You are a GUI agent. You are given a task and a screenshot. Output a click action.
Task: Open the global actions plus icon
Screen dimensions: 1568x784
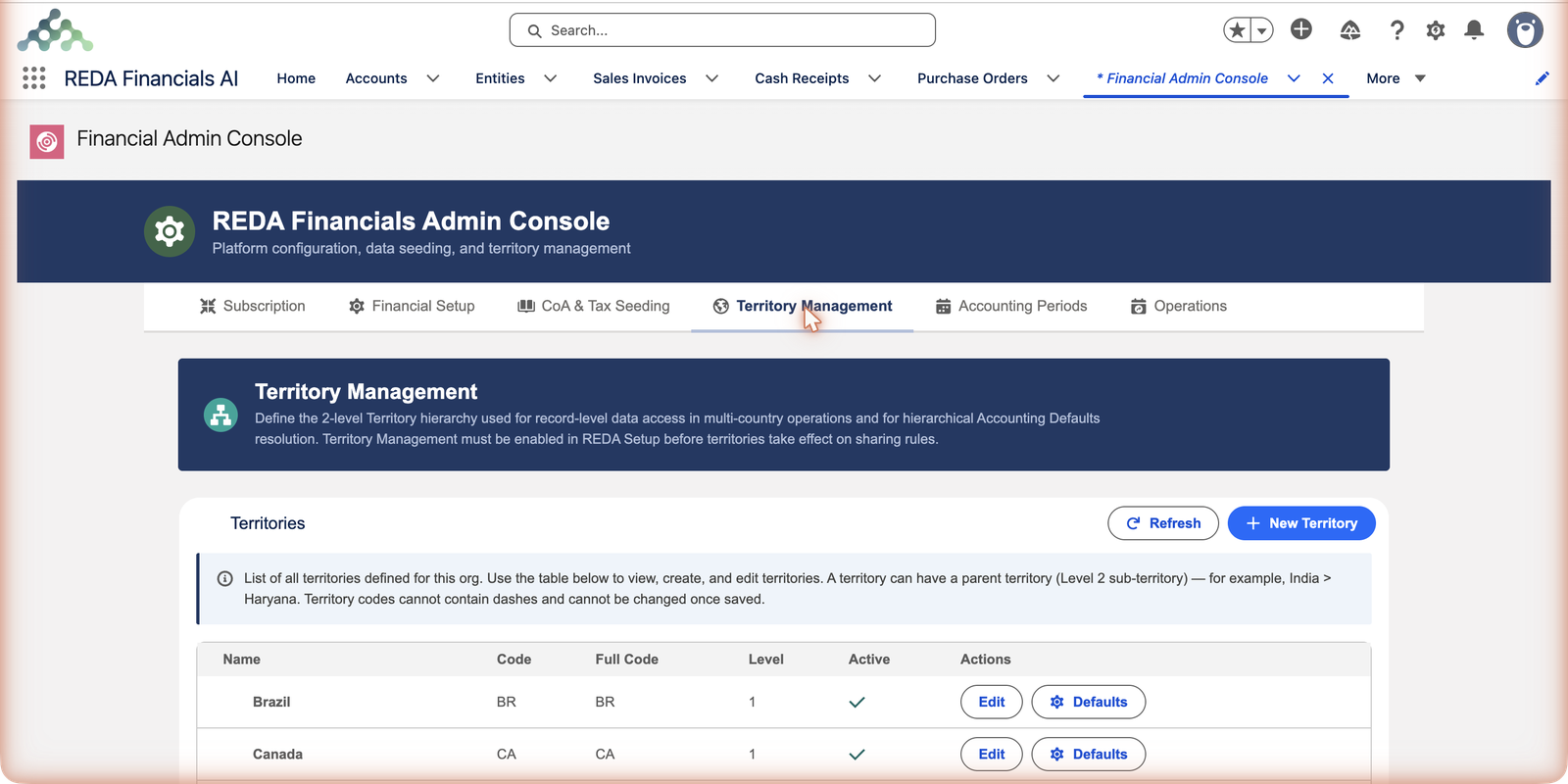tap(1301, 29)
